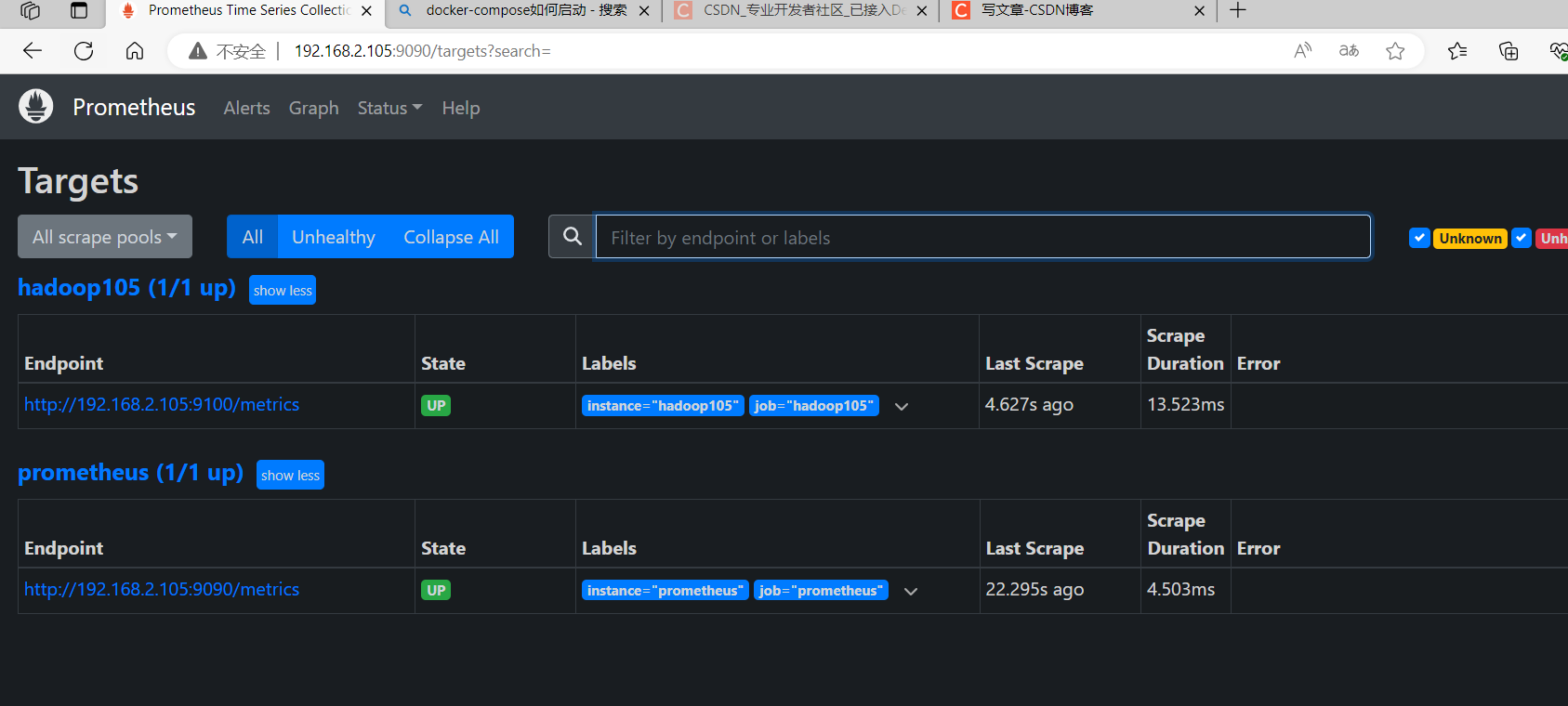Open the Help nav item
The height and width of the screenshot is (706, 1568).
point(461,108)
